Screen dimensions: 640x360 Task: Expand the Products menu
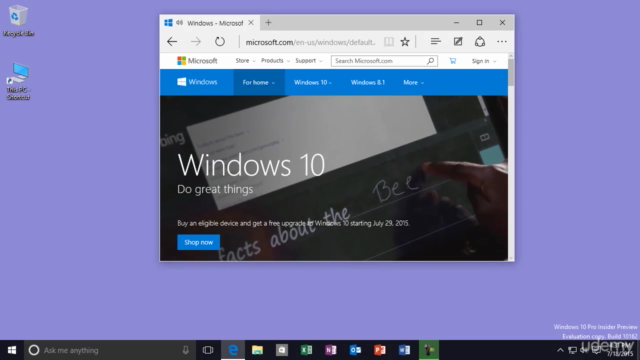276,61
